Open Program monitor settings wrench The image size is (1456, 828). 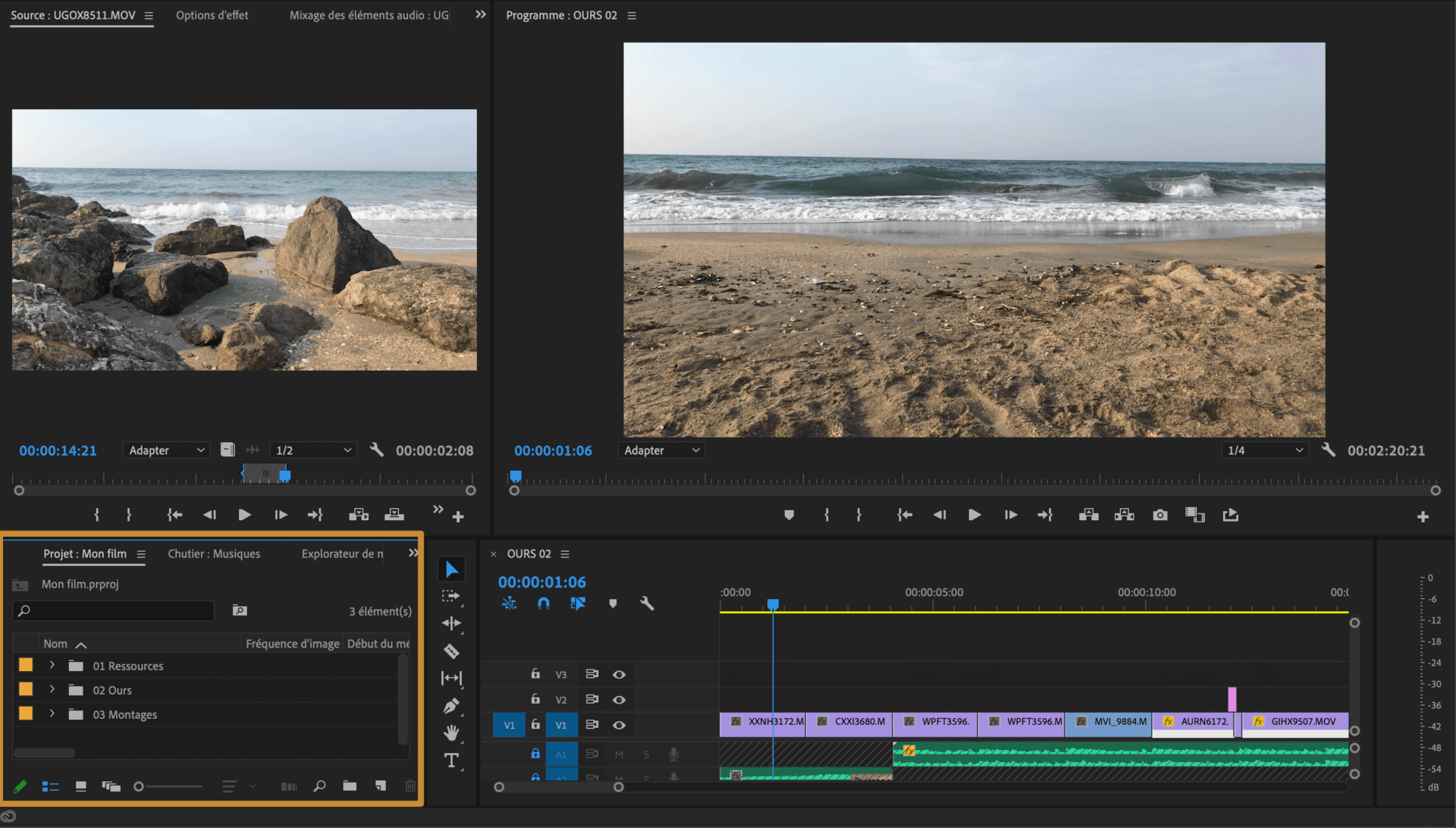1328,450
